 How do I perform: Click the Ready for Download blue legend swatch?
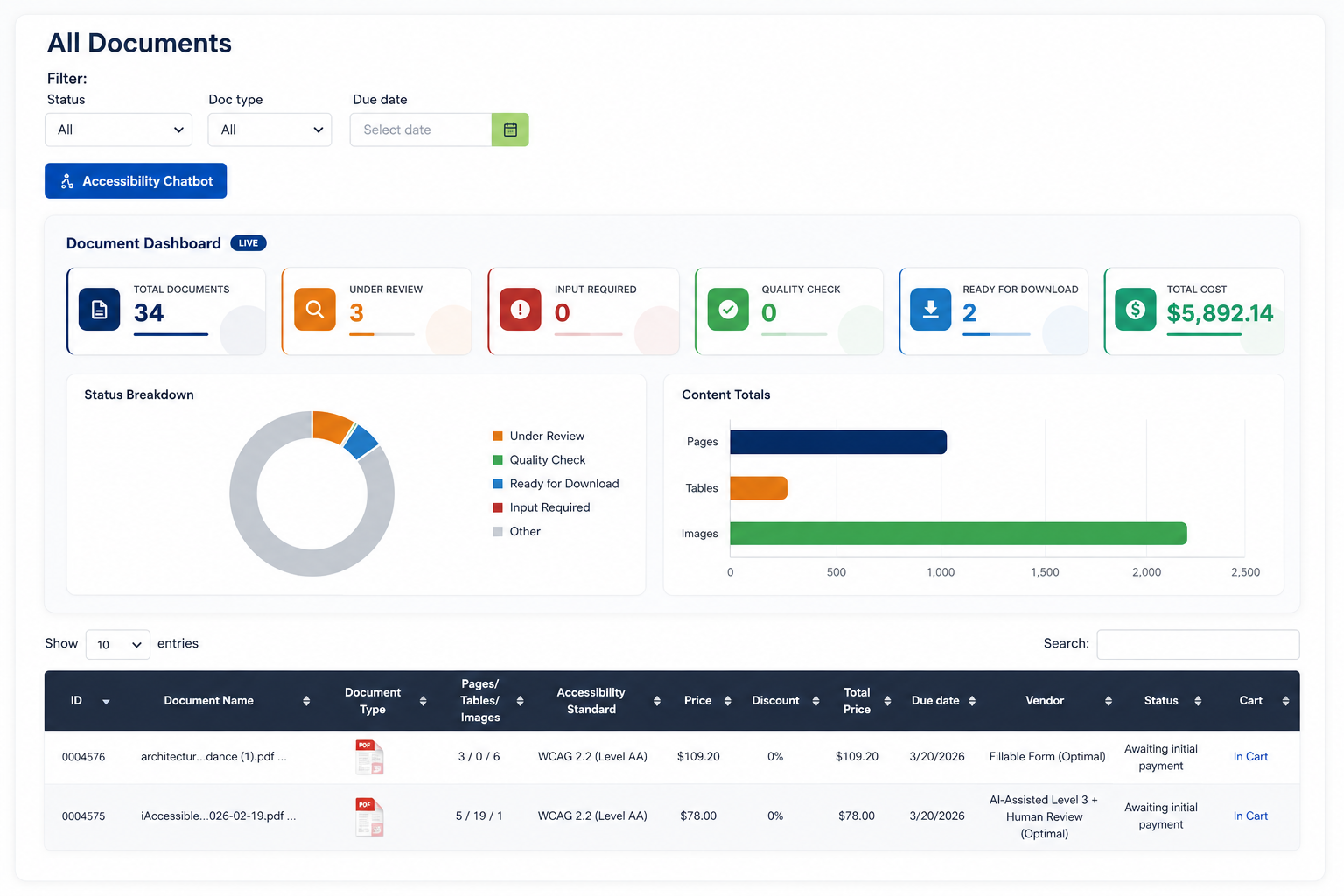point(498,484)
